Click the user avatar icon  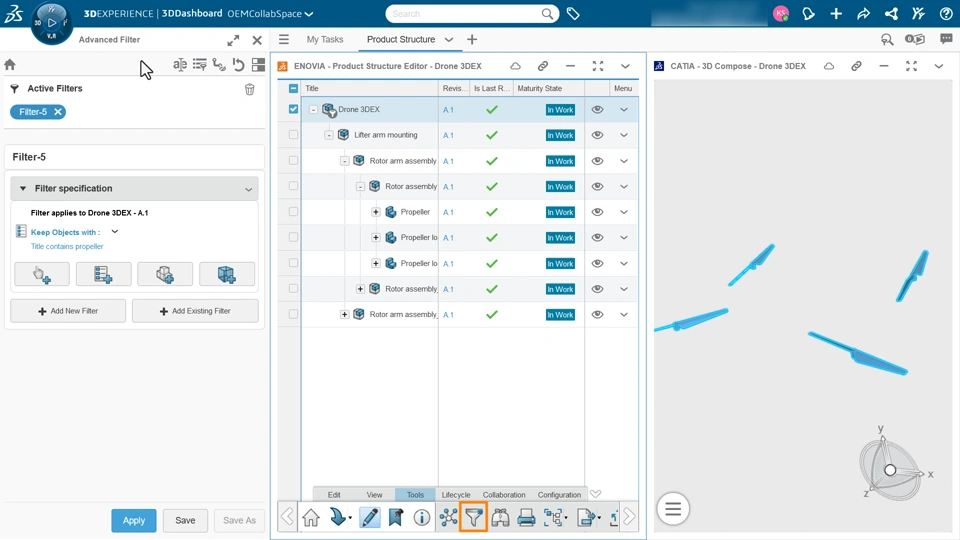point(781,13)
